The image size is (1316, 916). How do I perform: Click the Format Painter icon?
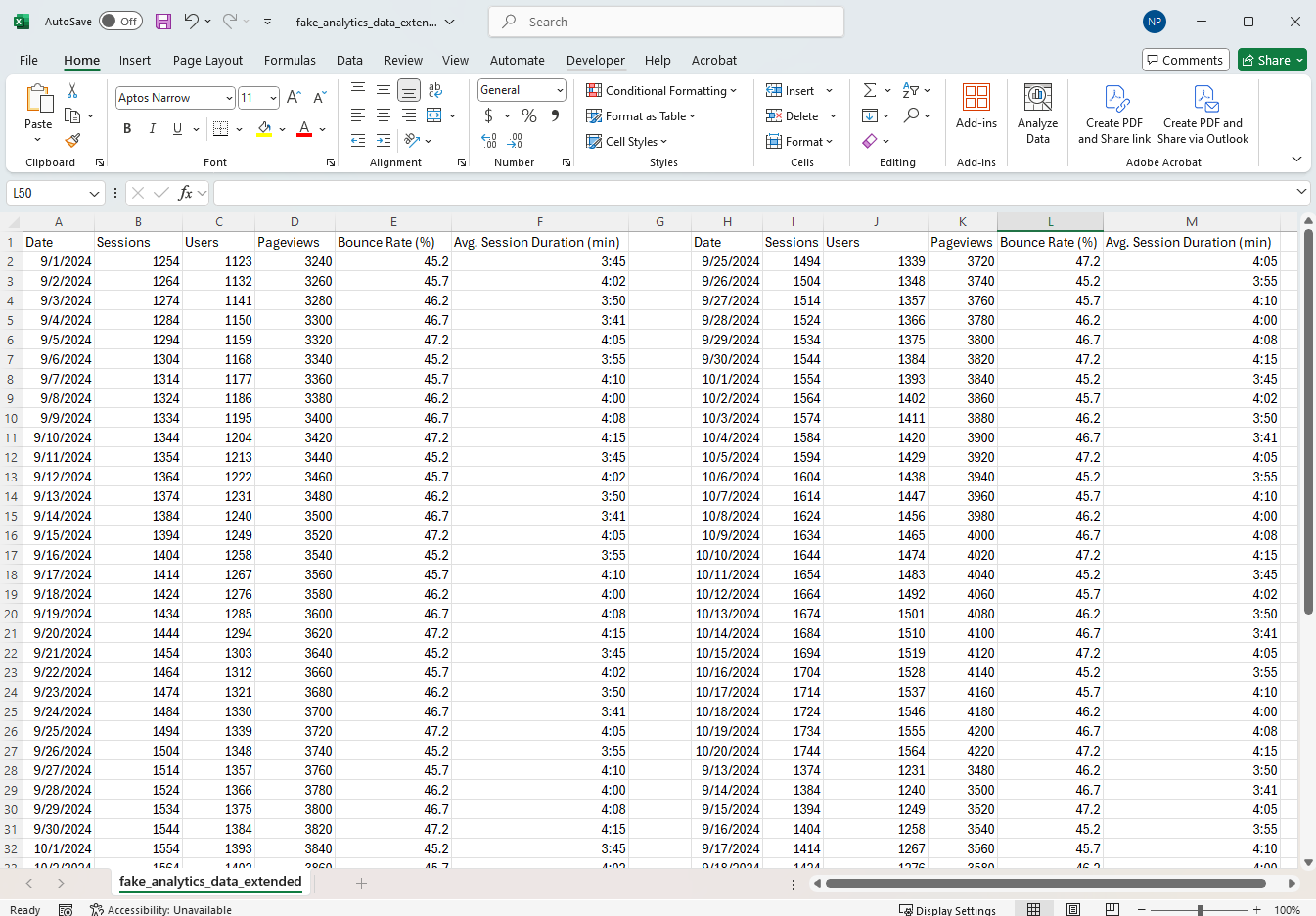72,140
